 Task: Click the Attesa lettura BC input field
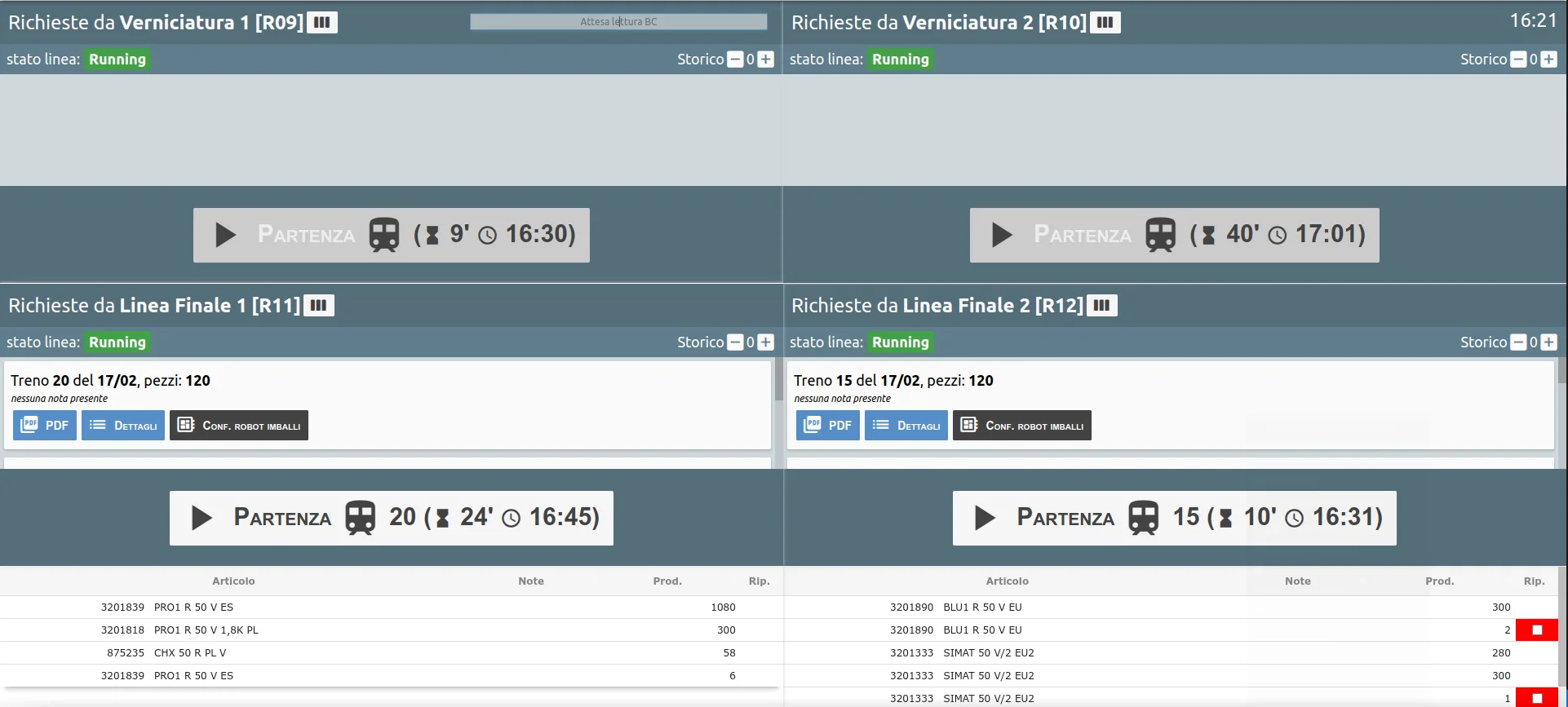point(618,22)
